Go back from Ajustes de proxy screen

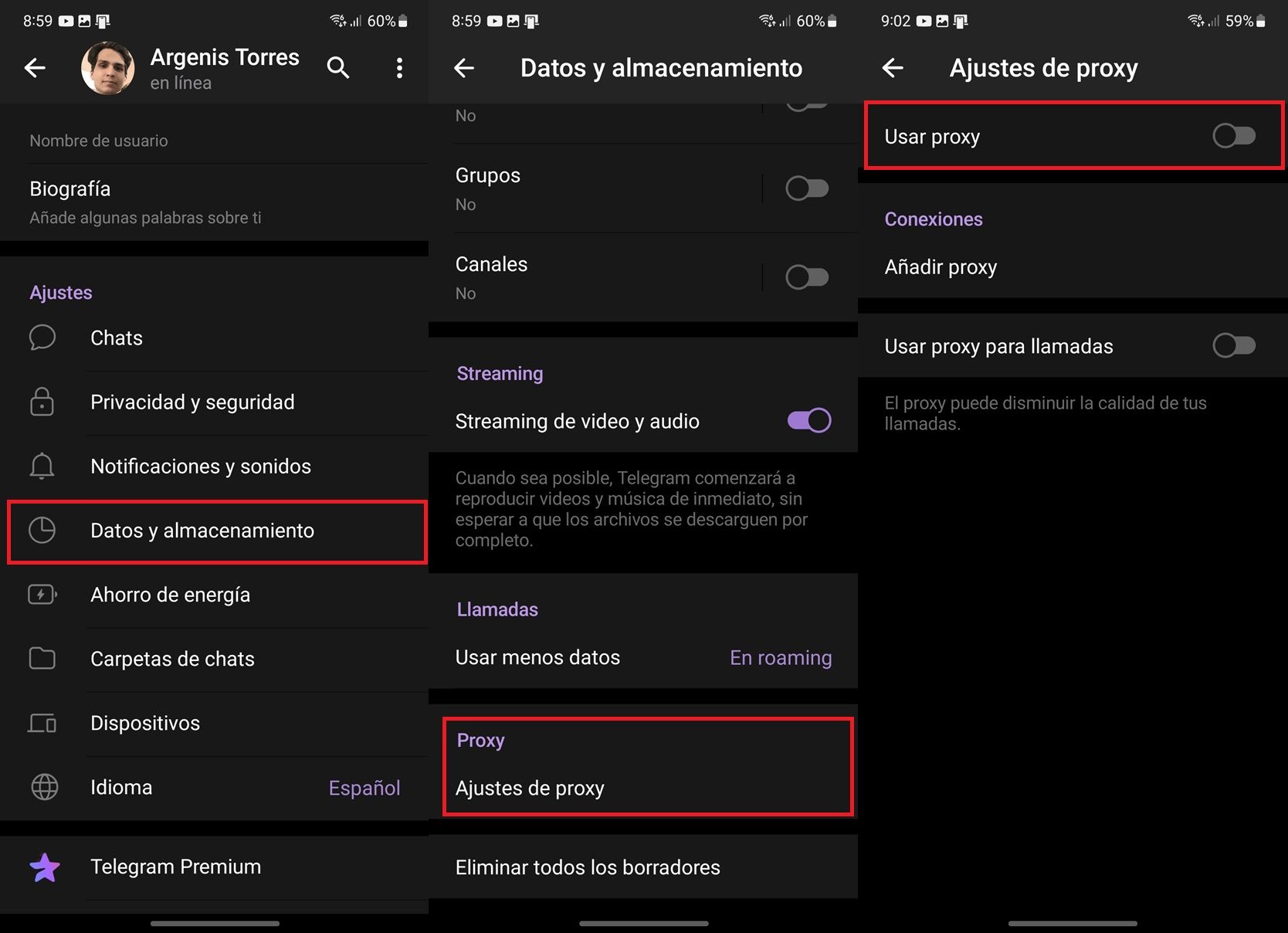(x=893, y=68)
